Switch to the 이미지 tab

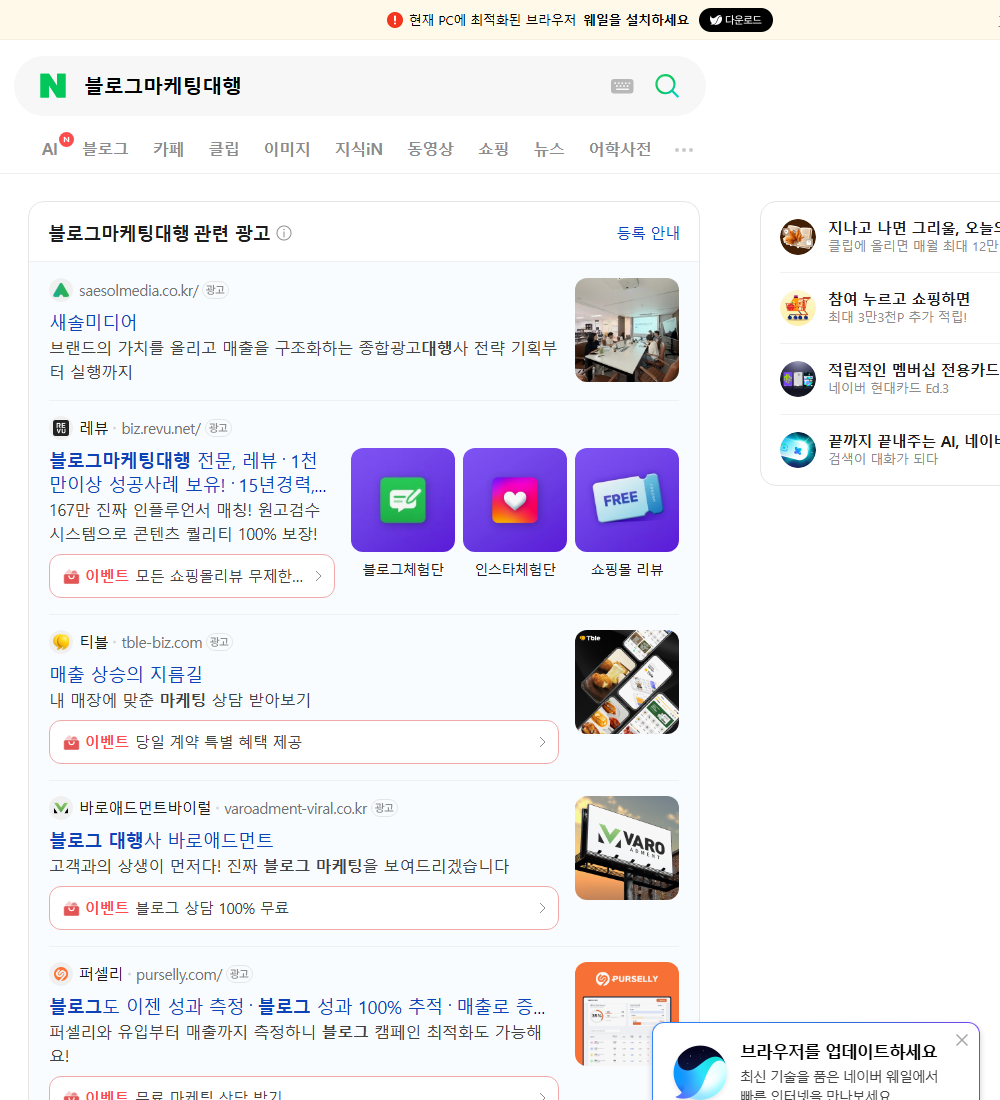[x=287, y=149]
